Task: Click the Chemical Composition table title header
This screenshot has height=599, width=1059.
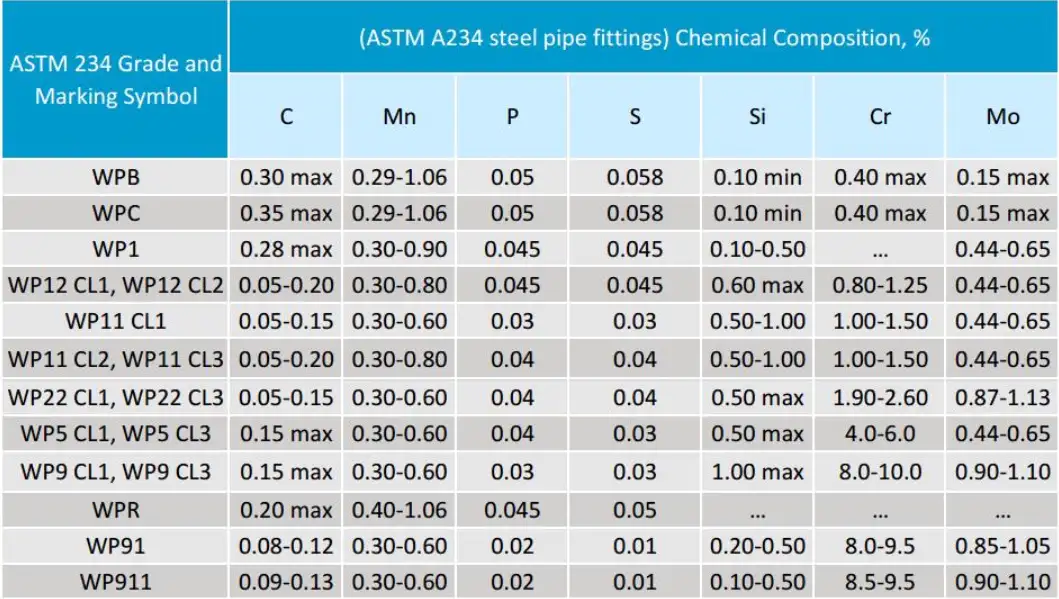Action: 644,38
